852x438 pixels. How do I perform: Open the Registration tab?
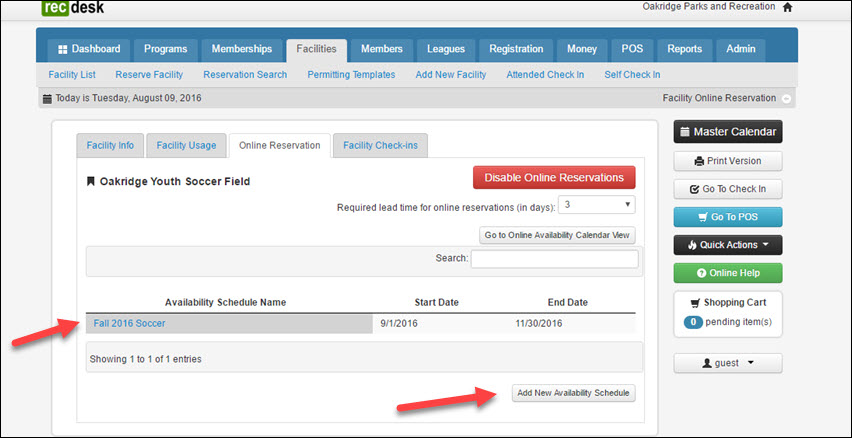click(516, 49)
